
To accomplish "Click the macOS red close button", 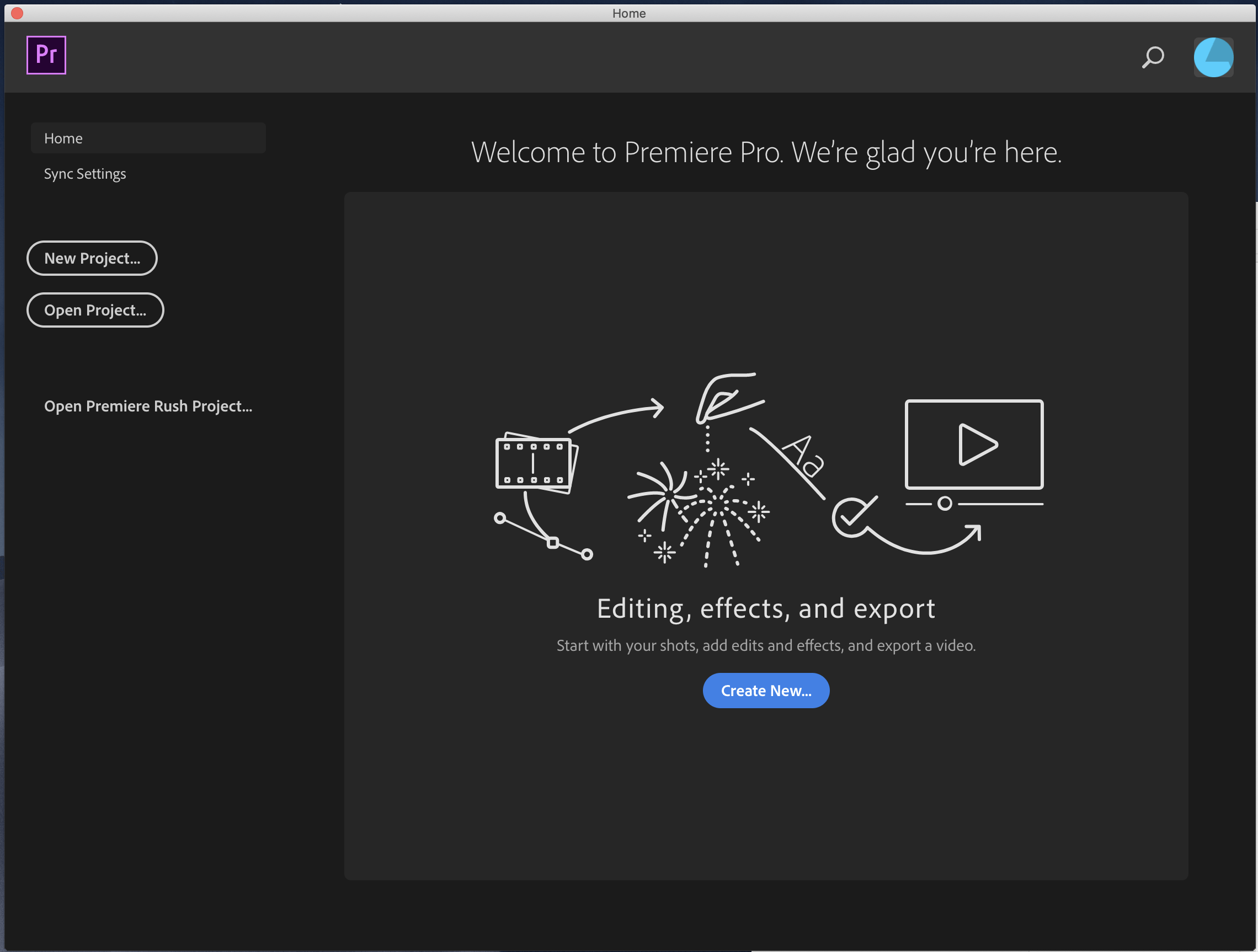I will click(15, 12).
